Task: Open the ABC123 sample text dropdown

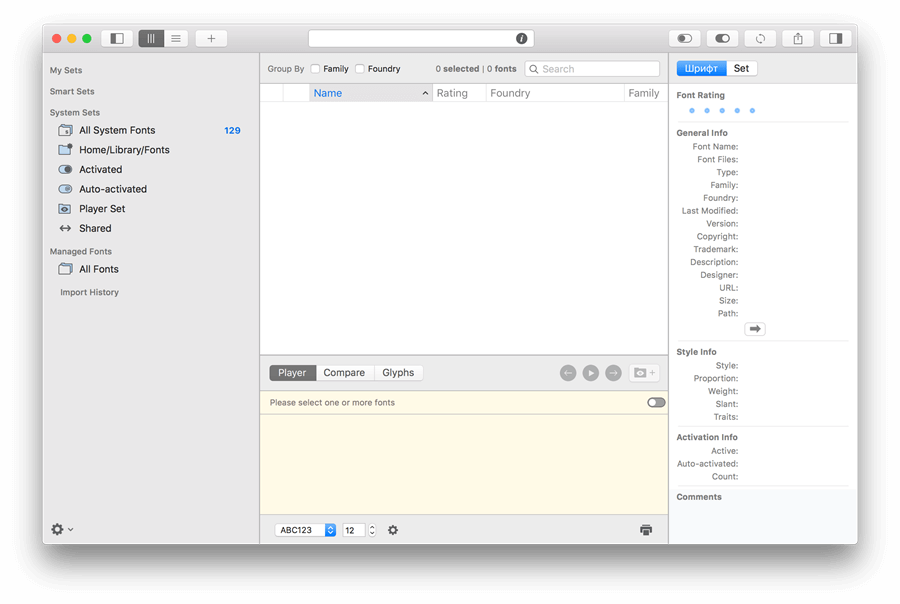Action: 305,530
